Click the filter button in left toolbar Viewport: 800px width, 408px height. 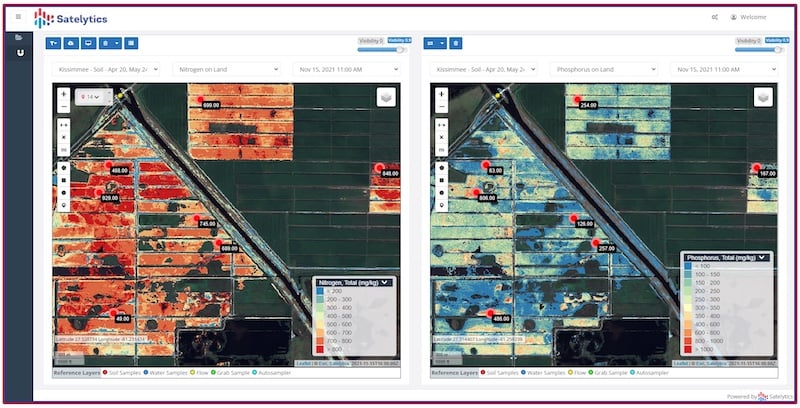[x=53, y=43]
